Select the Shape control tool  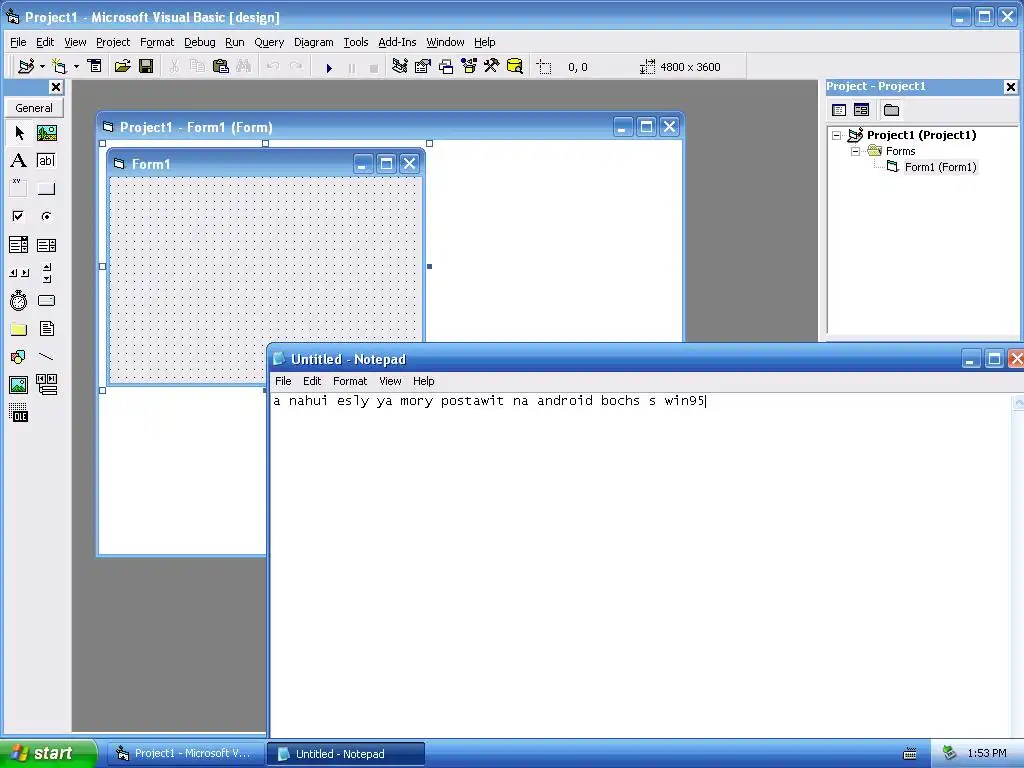point(19,357)
